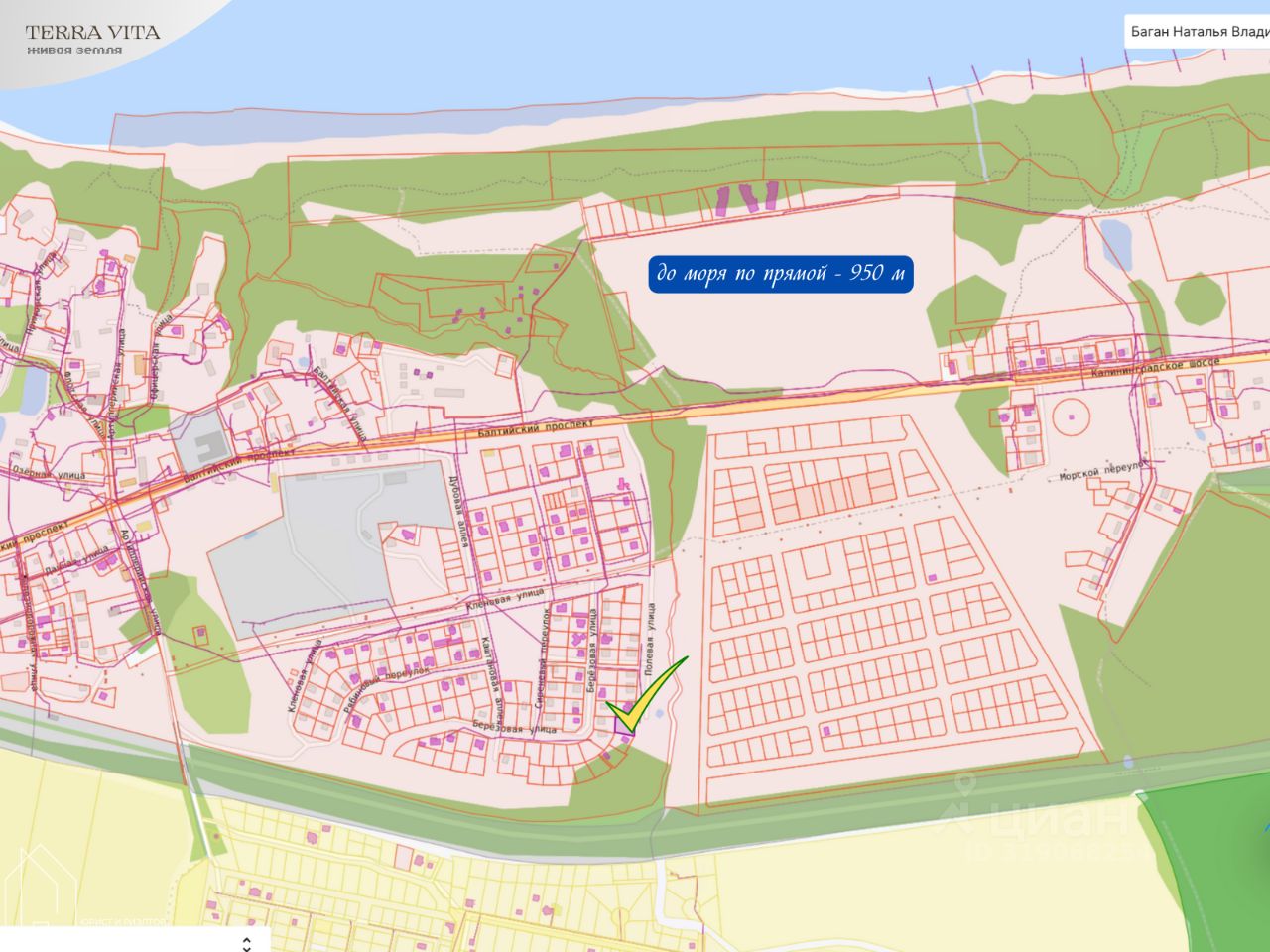1270x952 pixels.
Task: Click the Озёрная улица label
Action: click(x=49, y=473)
